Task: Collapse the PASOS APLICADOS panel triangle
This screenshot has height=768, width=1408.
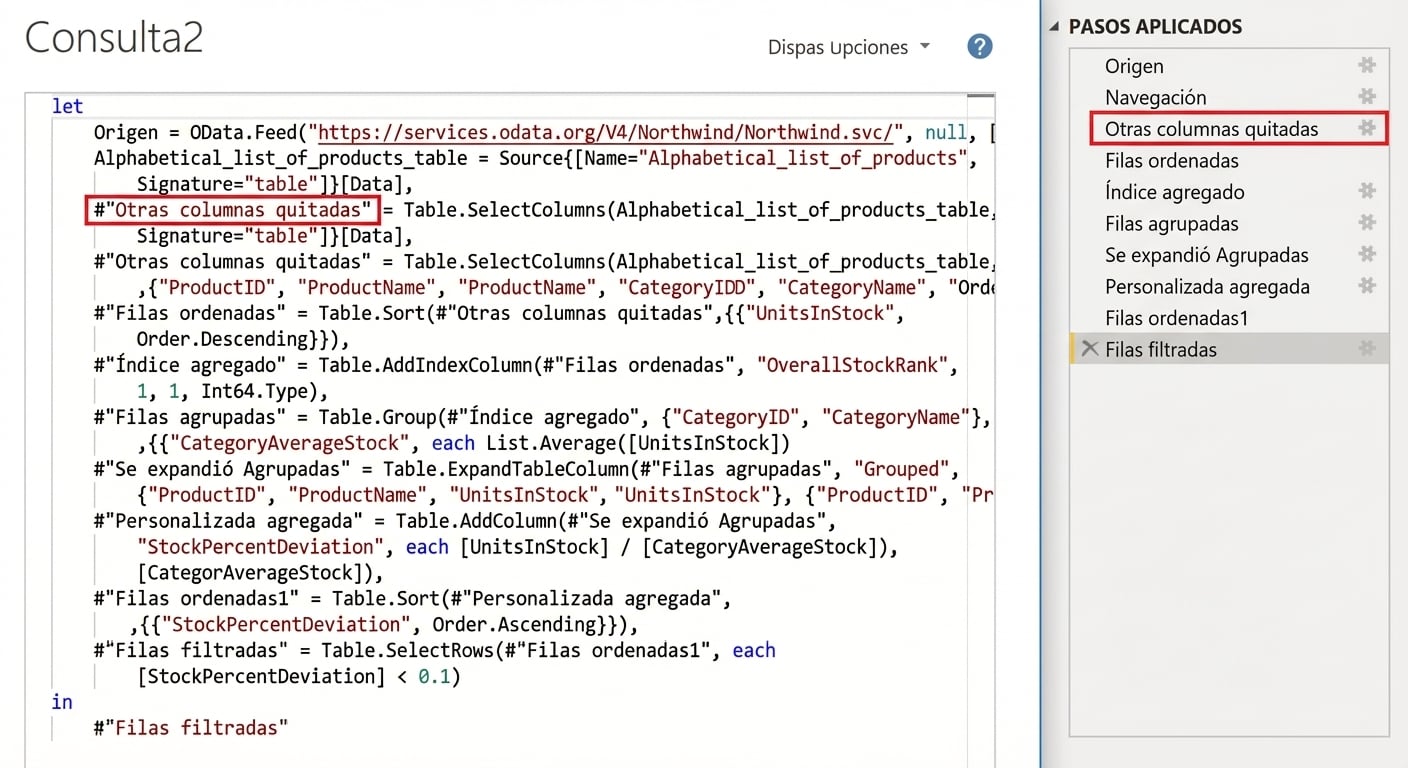Action: 1054,27
